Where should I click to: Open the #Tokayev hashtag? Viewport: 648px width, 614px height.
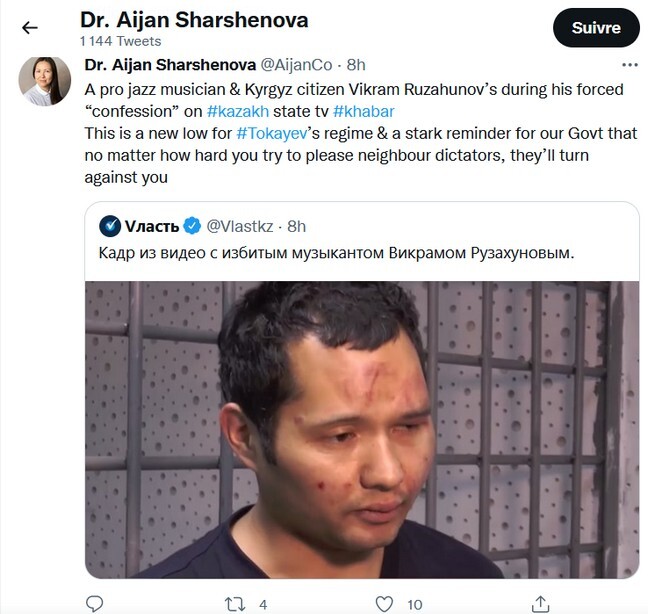(272, 133)
